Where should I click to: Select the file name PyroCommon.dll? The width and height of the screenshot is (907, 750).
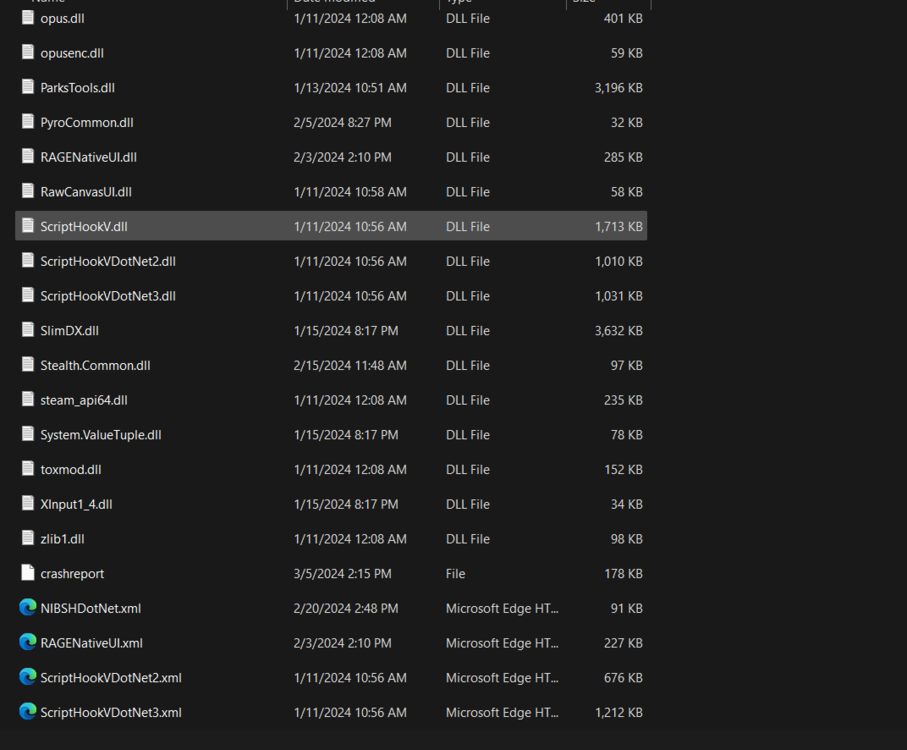pyautogui.click(x=87, y=123)
